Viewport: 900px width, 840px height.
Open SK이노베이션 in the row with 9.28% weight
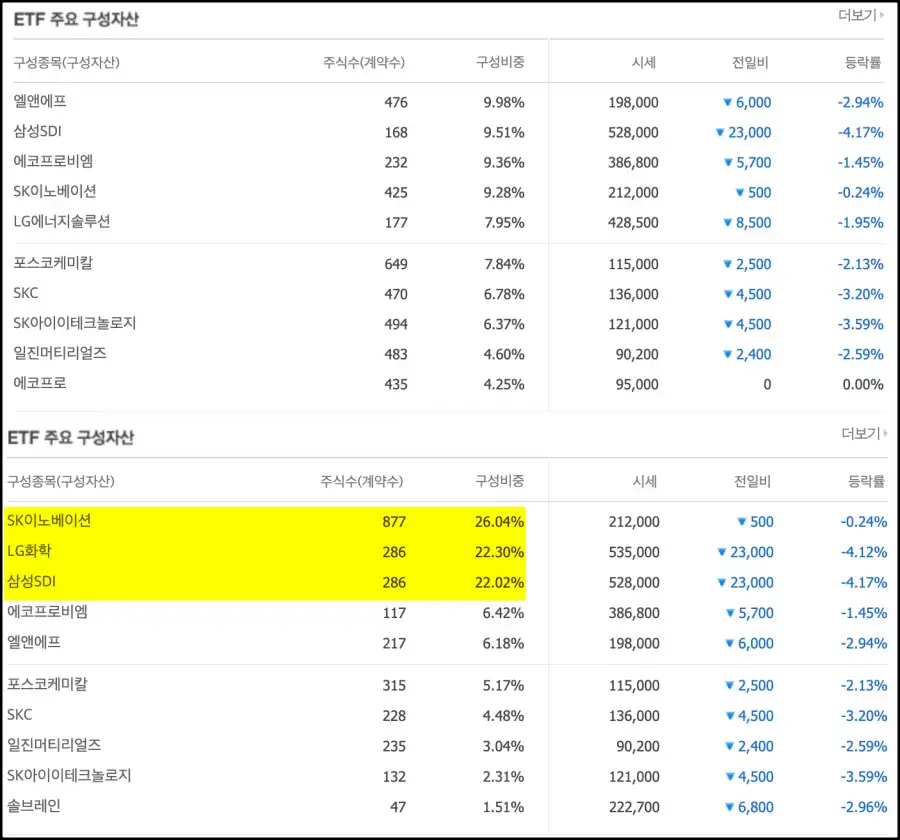click(55, 191)
